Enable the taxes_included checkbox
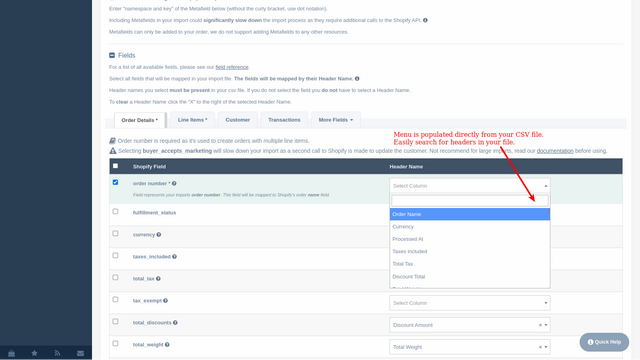 [116, 256]
